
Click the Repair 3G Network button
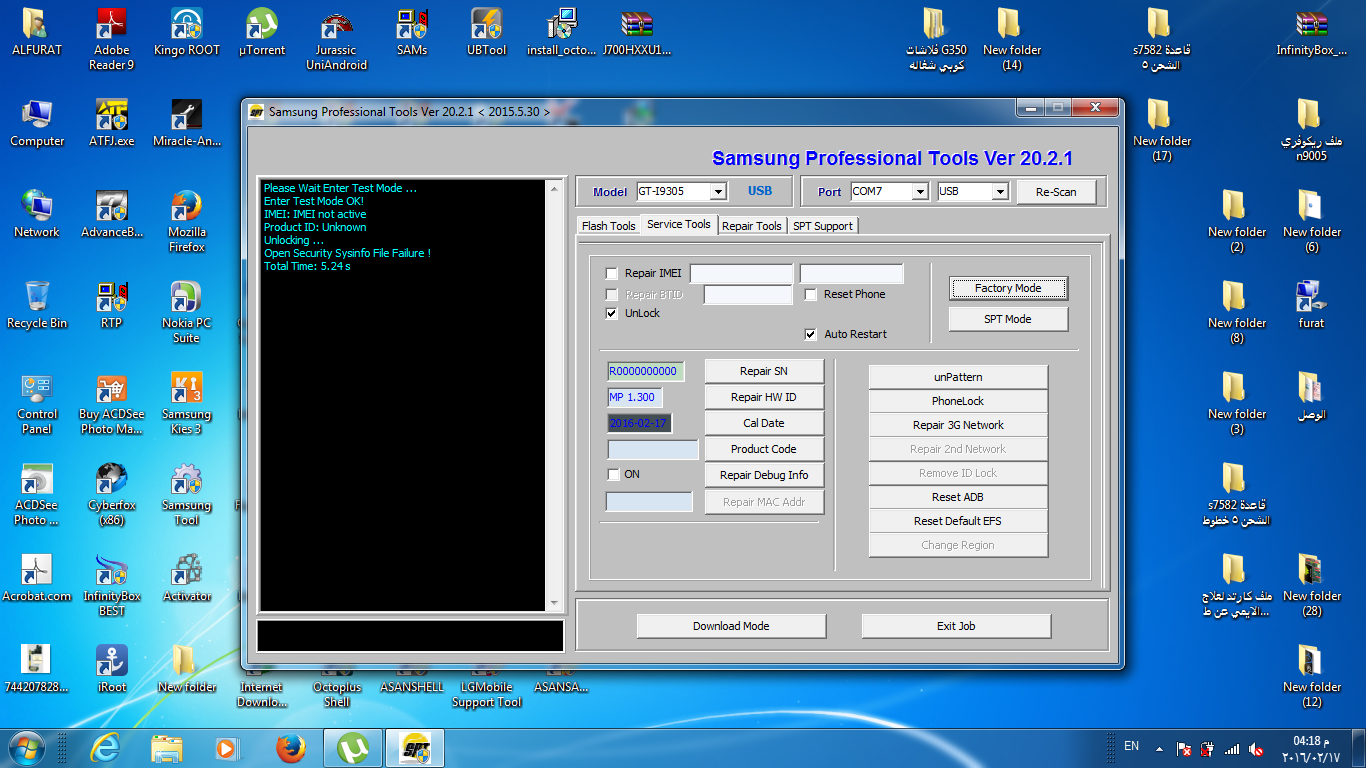(958, 425)
